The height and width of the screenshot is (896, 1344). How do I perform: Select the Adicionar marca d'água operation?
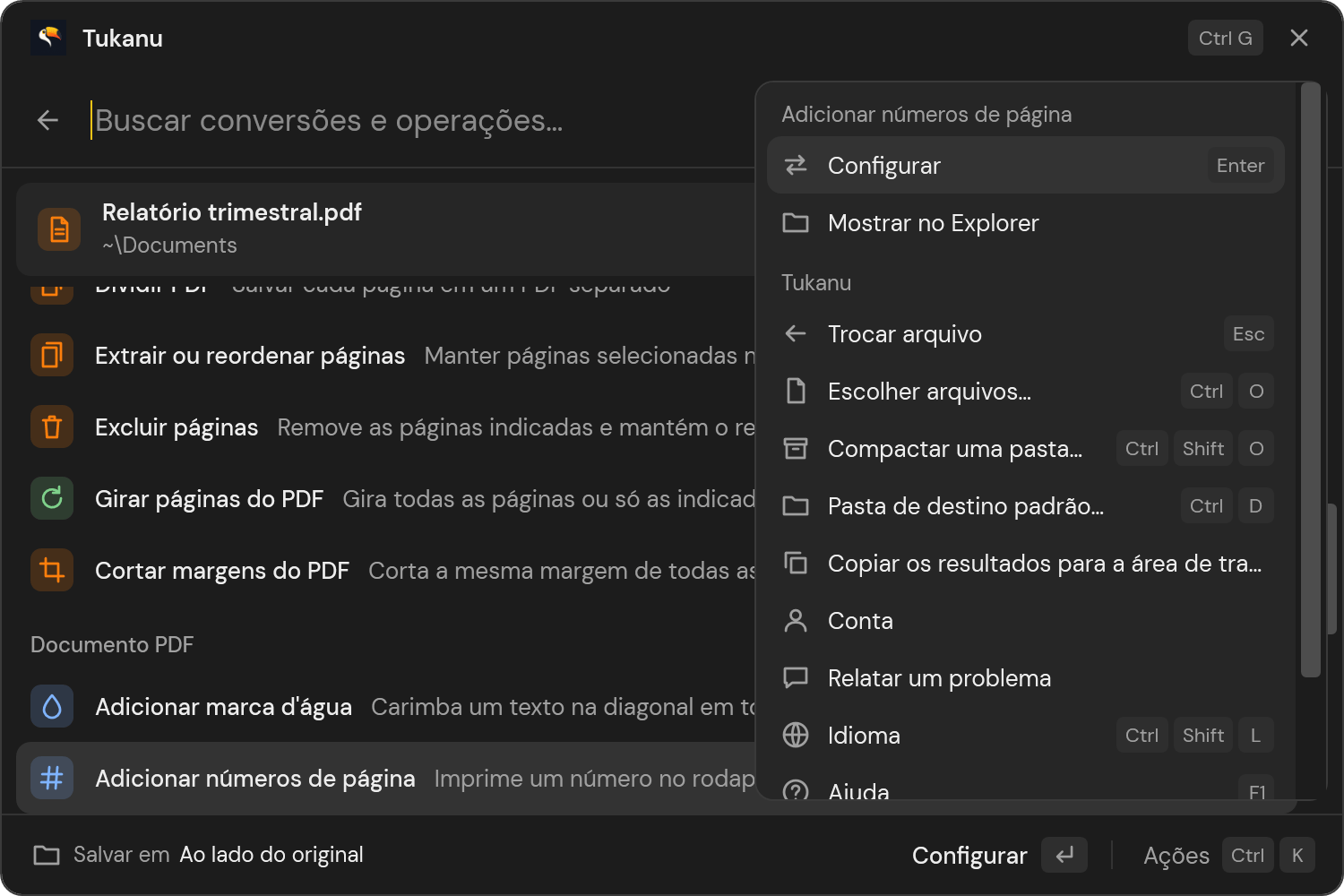click(387, 706)
